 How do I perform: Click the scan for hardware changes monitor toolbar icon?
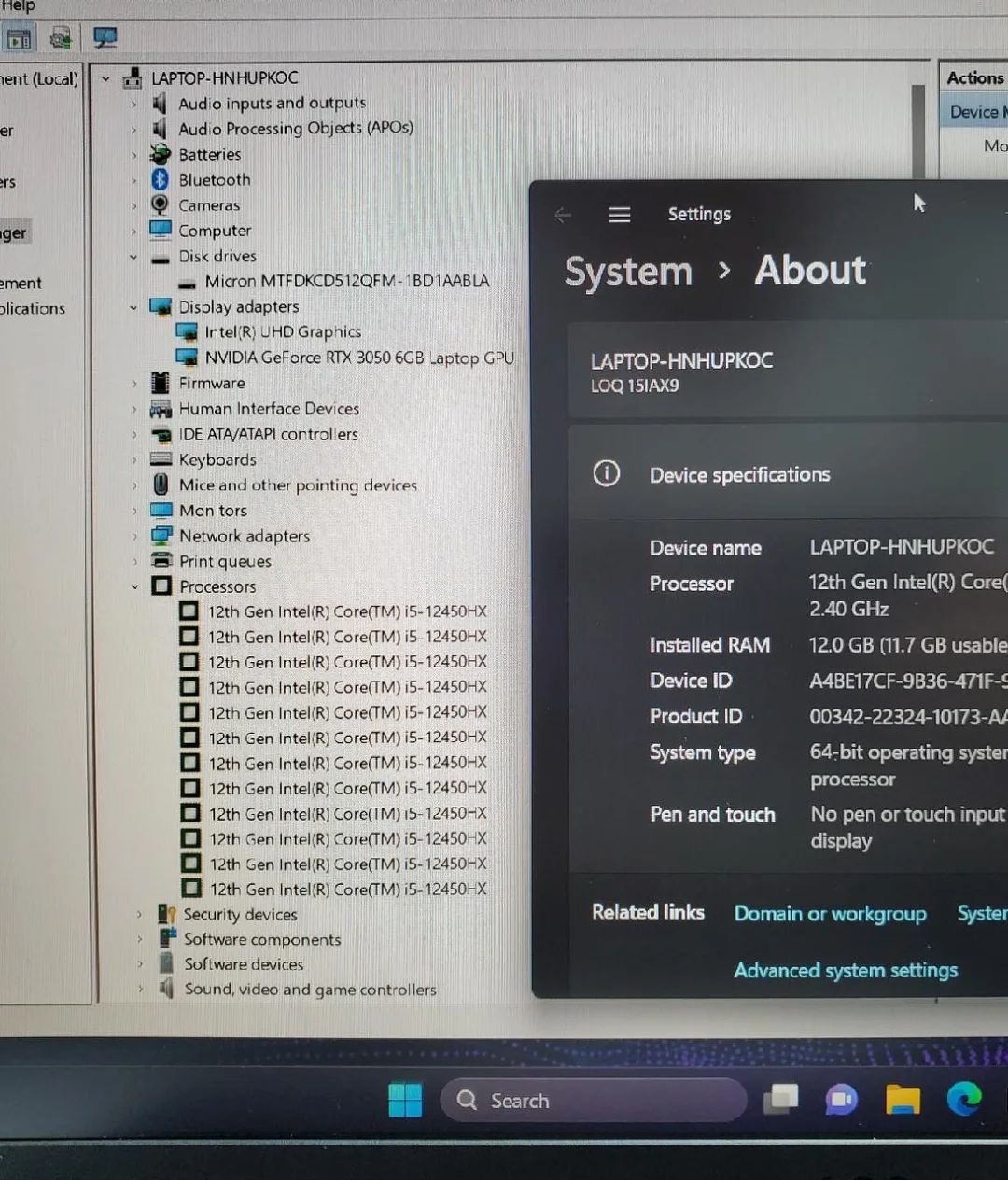(105, 38)
